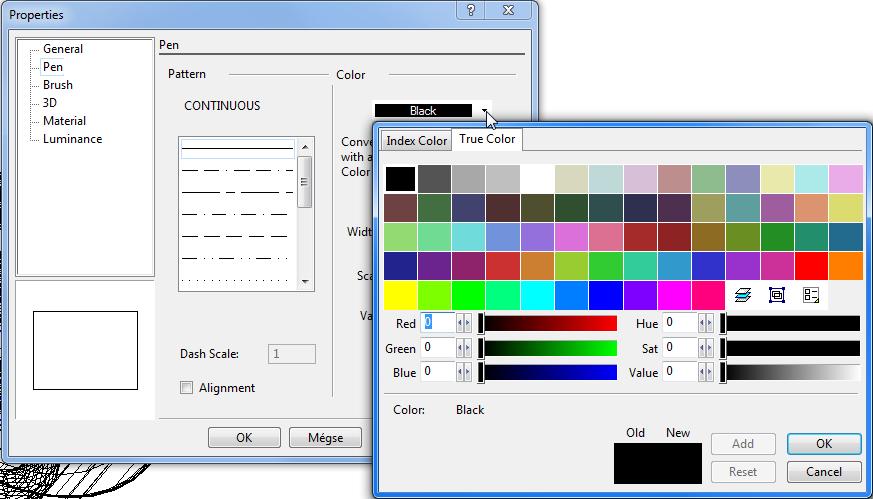The width and height of the screenshot is (873, 499).
Task: Click the Blue value input field
Action: click(x=438, y=371)
